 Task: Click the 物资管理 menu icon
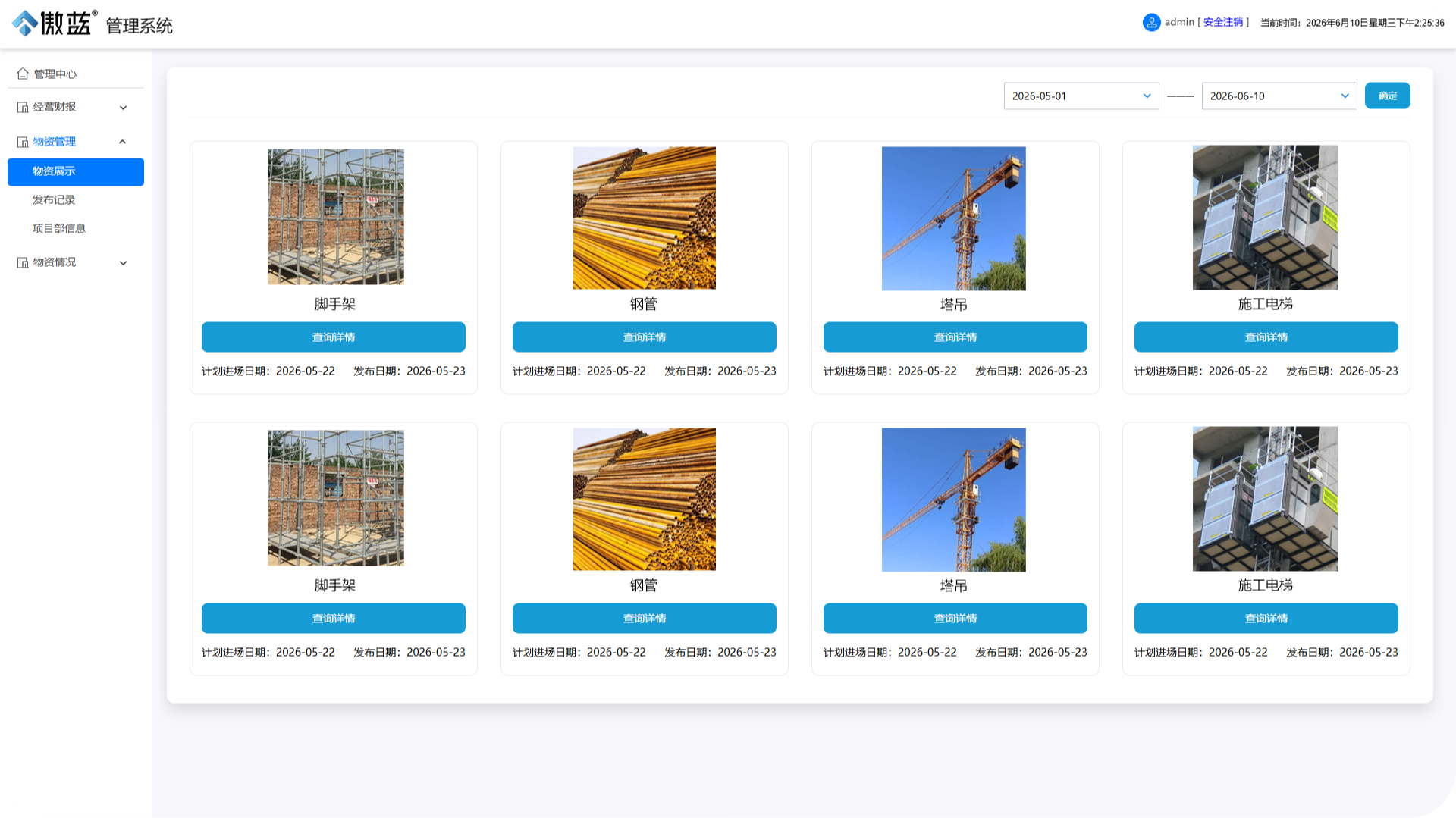point(23,142)
